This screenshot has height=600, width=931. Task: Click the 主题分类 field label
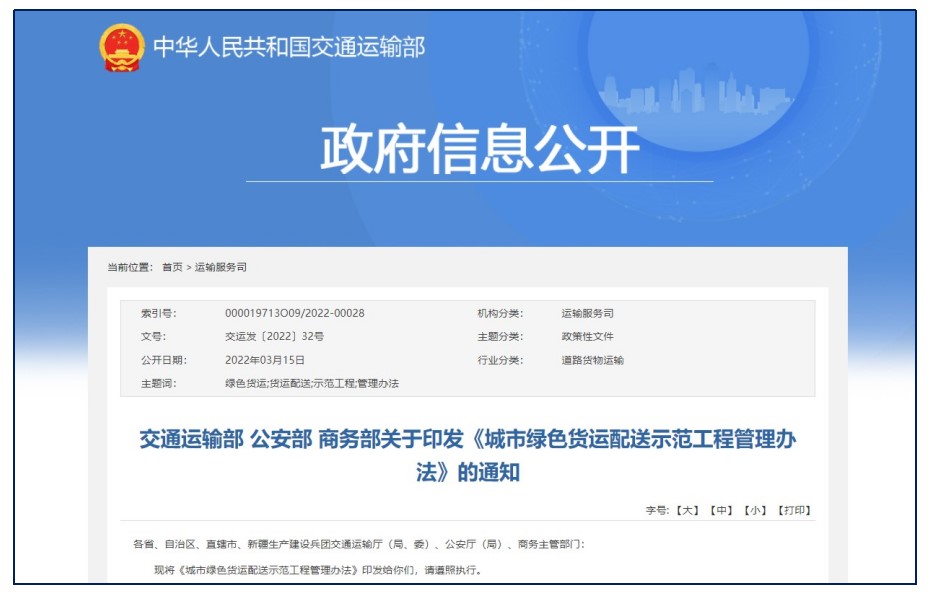pos(501,336)
